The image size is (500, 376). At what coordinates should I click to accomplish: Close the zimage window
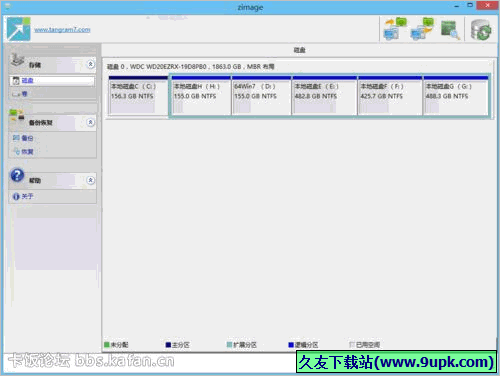(487, 5)
